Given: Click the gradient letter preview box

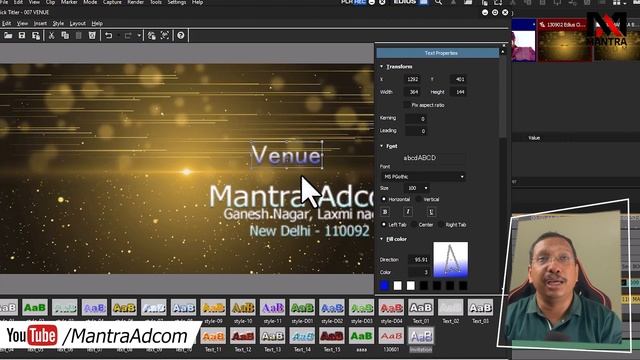Looking at the screenshot, I should point(451,260).
